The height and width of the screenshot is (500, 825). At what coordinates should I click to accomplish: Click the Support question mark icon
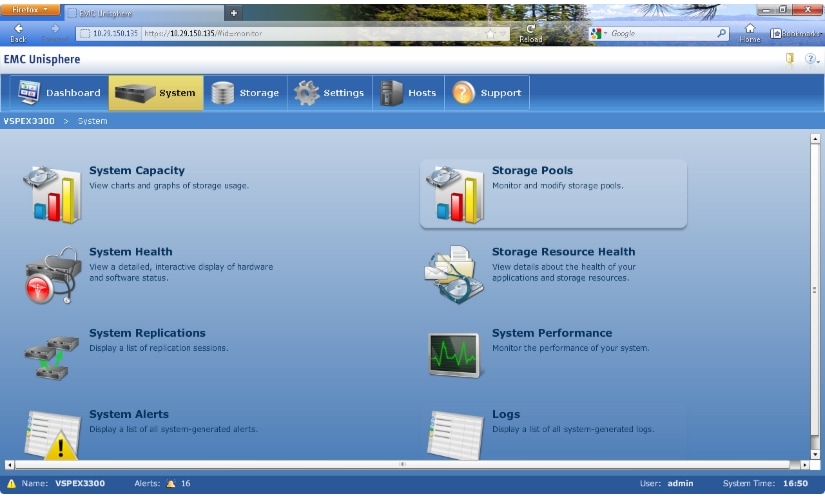click(464, 93)
